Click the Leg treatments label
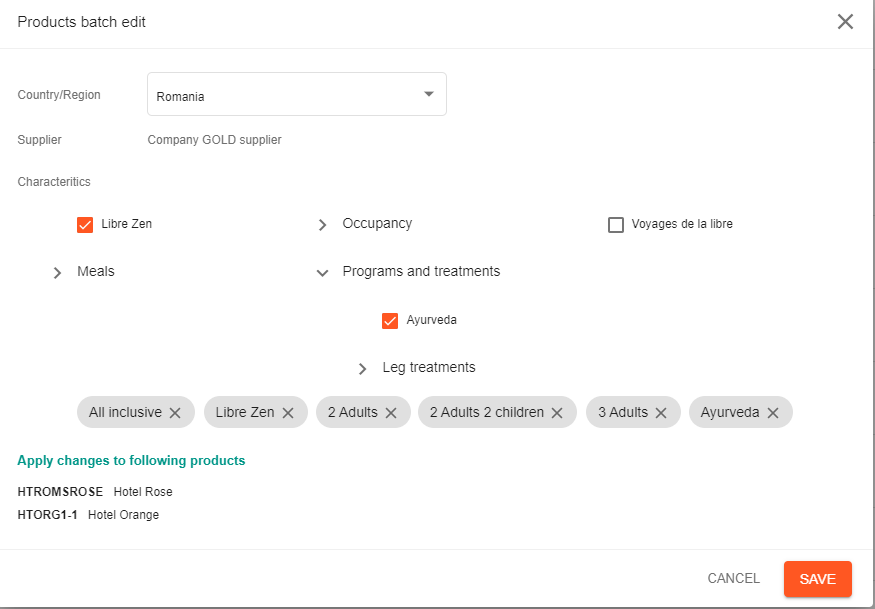 pyautogui.click(x=429, y=367)
